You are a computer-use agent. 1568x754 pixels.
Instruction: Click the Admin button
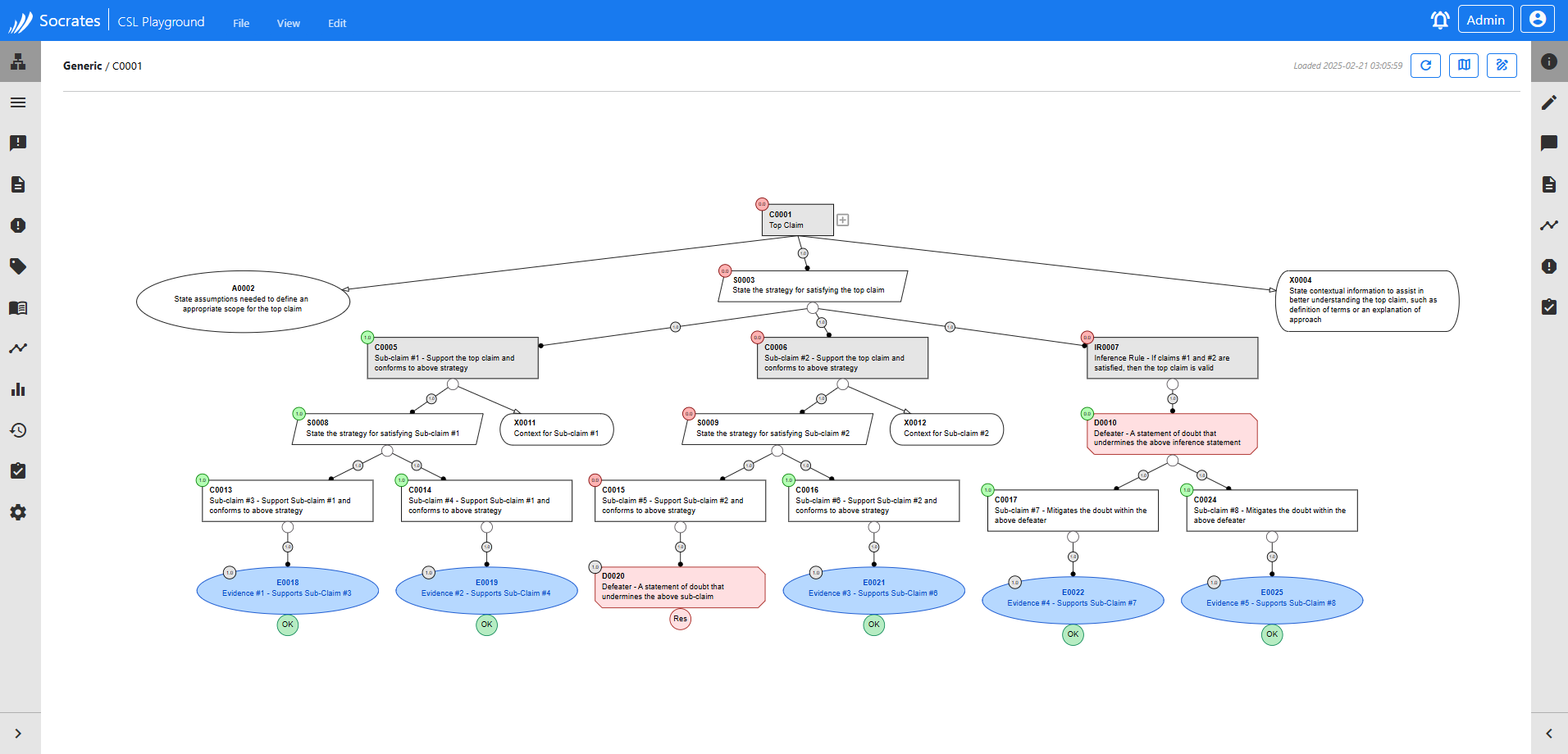(1485, 20)
